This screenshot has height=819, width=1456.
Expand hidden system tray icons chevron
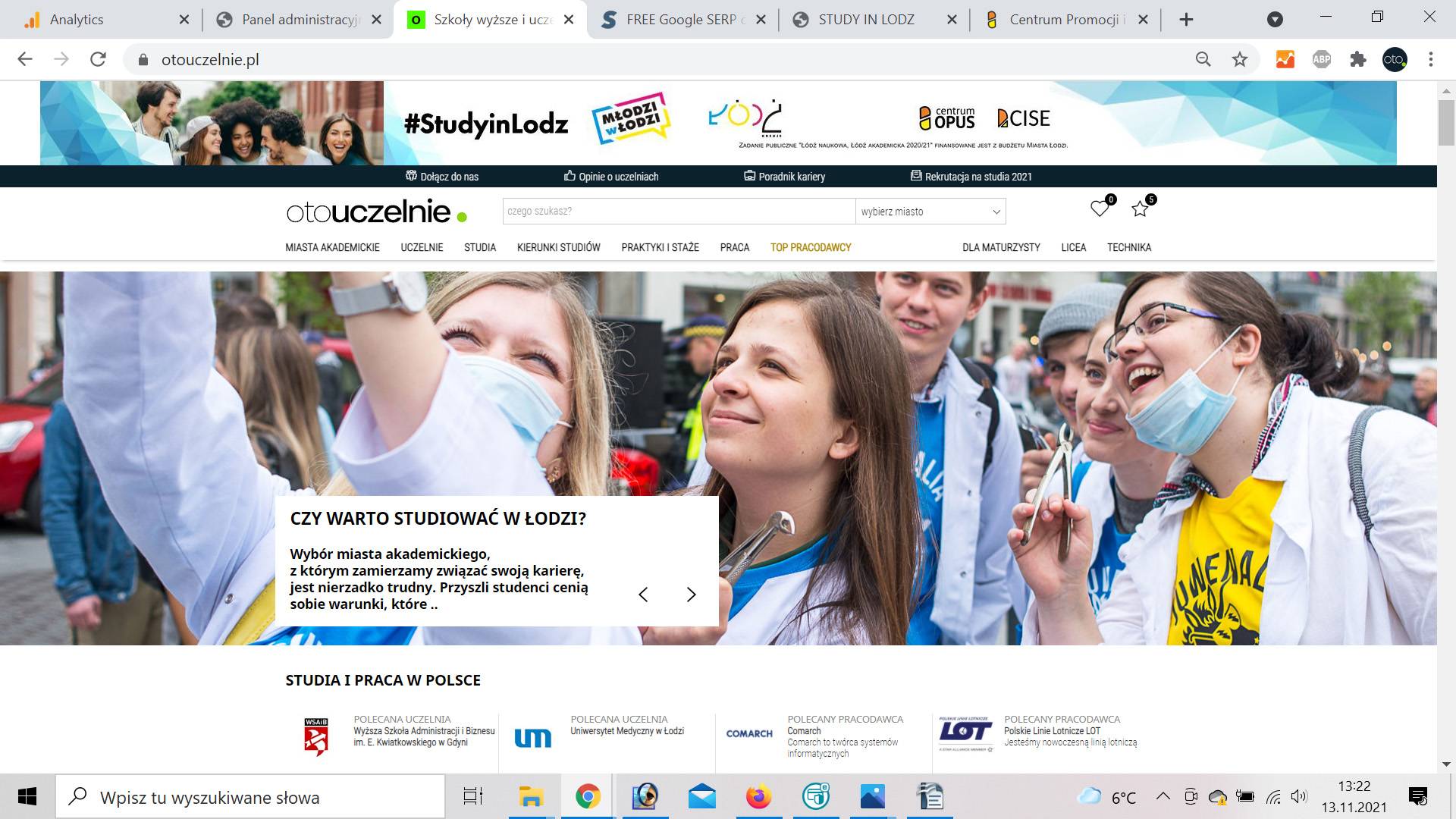click(1163, 796)
